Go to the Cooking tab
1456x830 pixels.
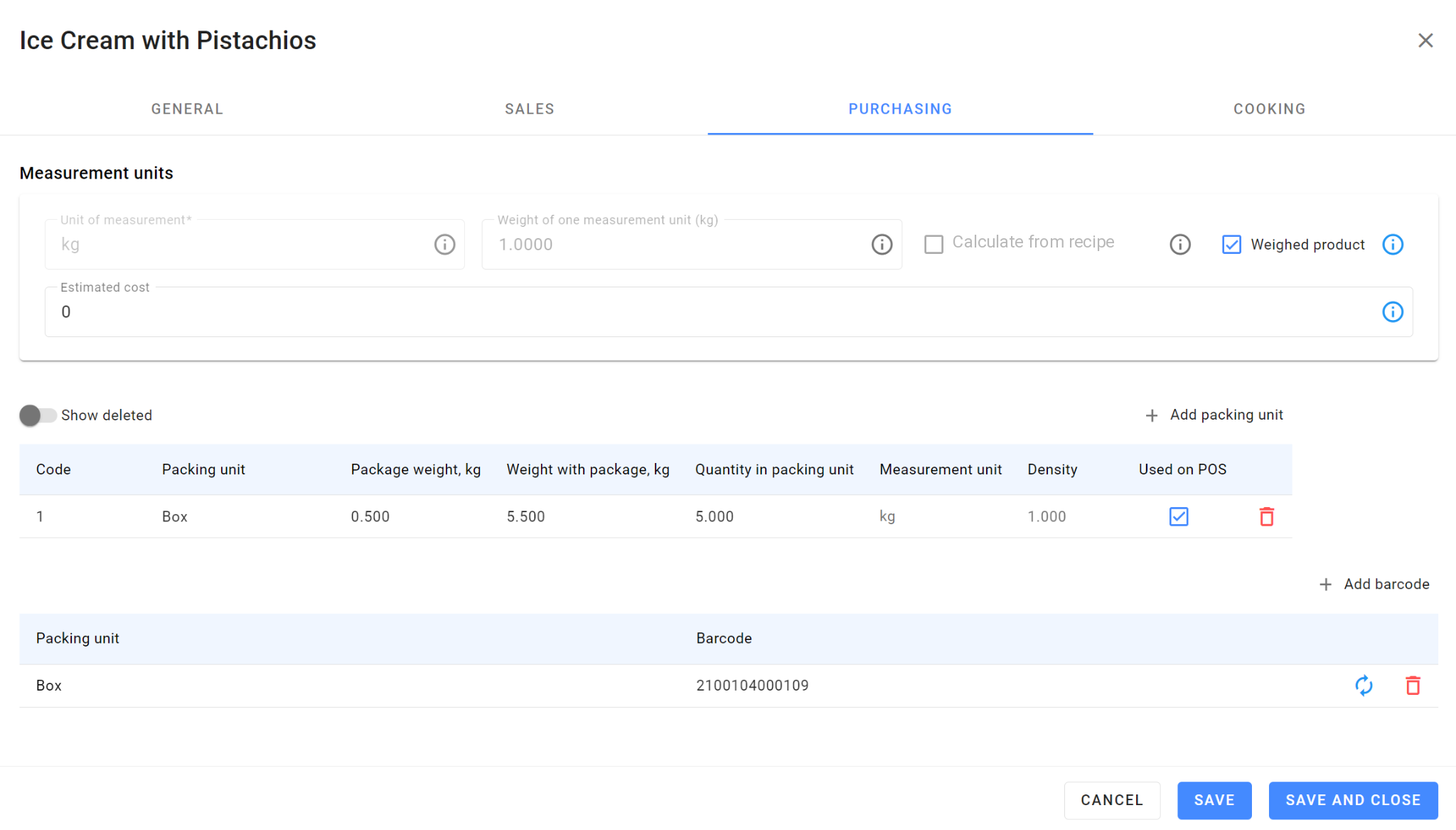[1270, 109]
